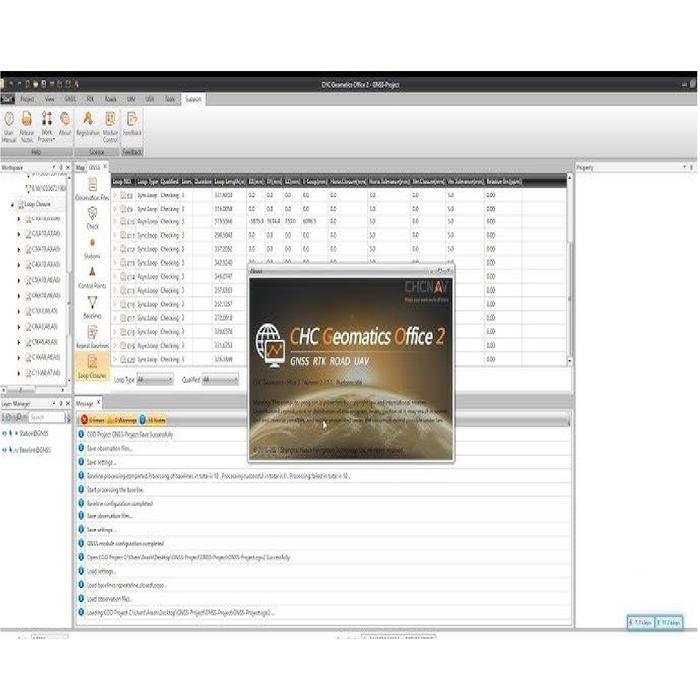Expand the loop C13 table row

[x=115, y=263]
